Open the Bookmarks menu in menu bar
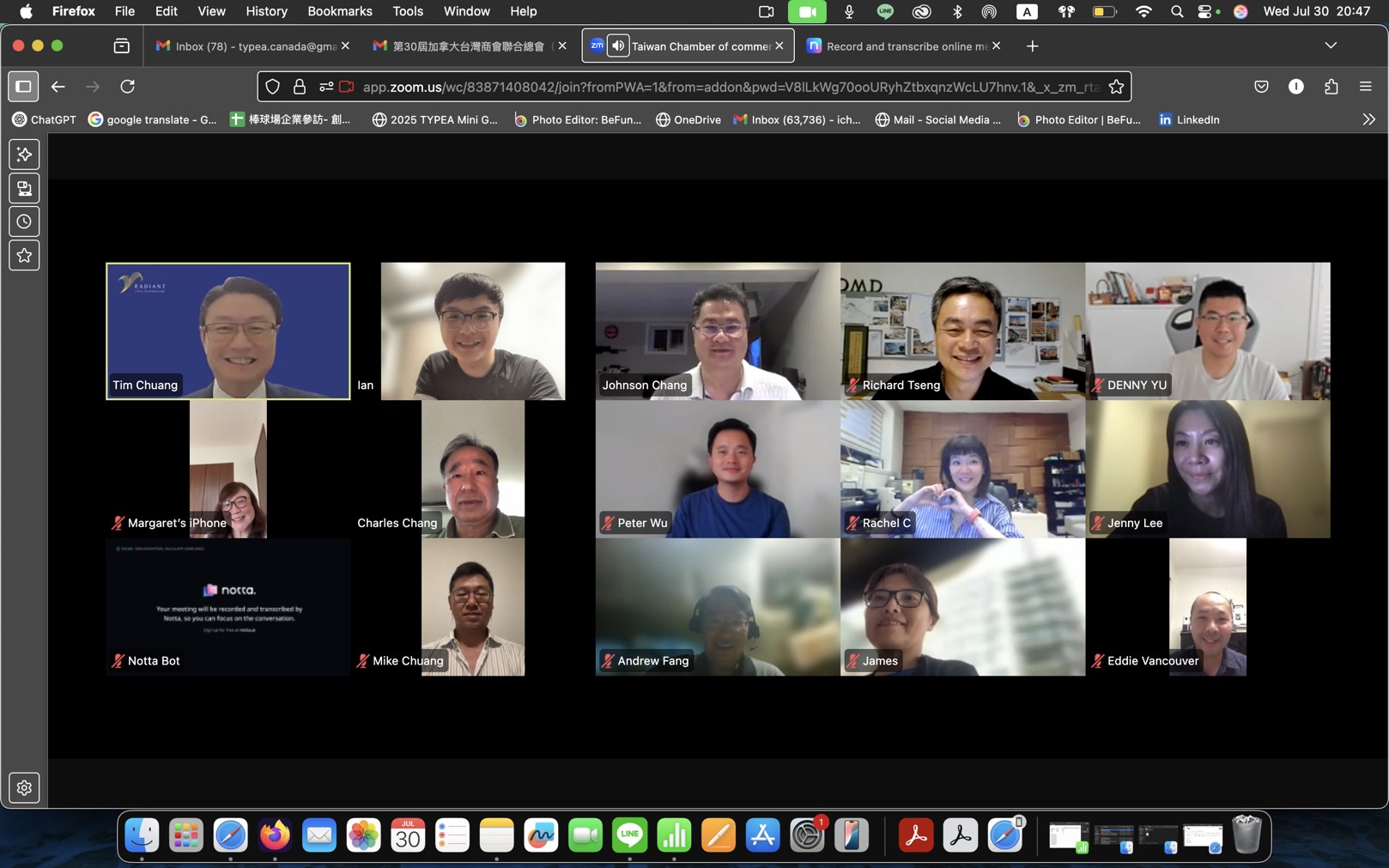Image resolution: width=1389 pixels, height=868 pixels. click(339, 11)
